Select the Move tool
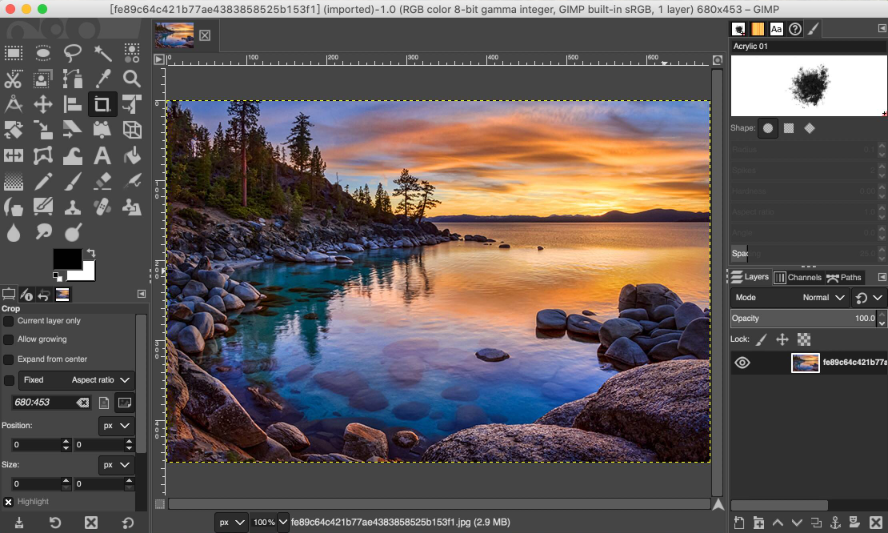This screenshot has height=533, width=888. coord(43,104)
